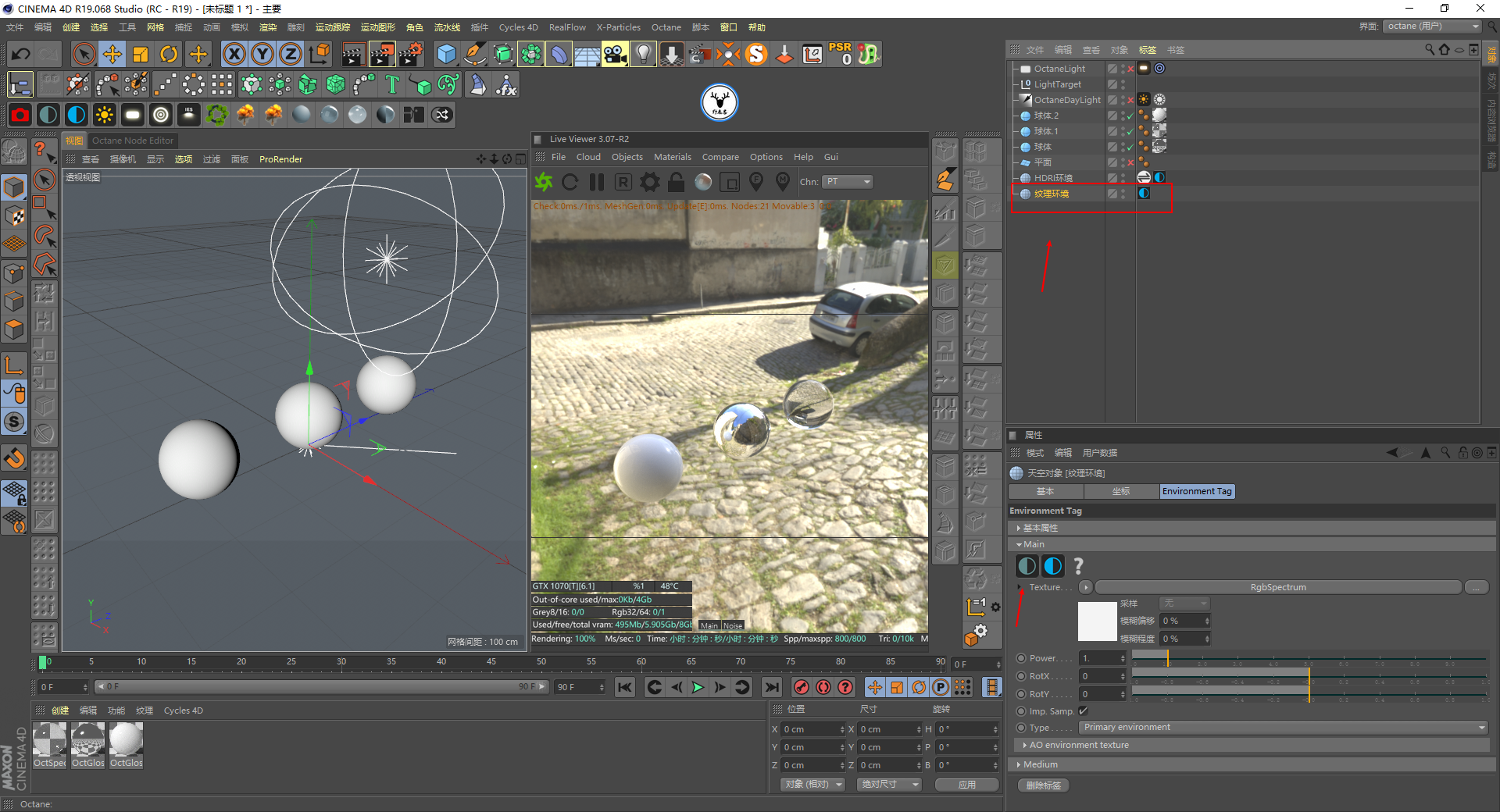Image resolution: width=1500 pixels, height=812 pixels.
Task: Toggle Type parameter radio dot
Action: coord(1021,728)
